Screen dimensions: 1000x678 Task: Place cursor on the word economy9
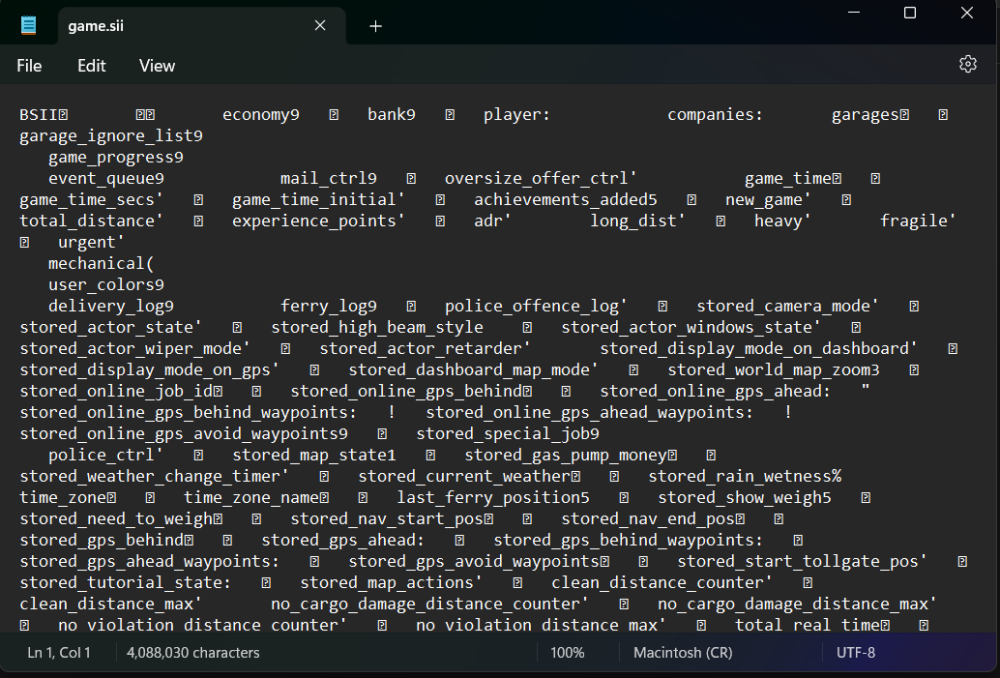(x=260, y=115)
